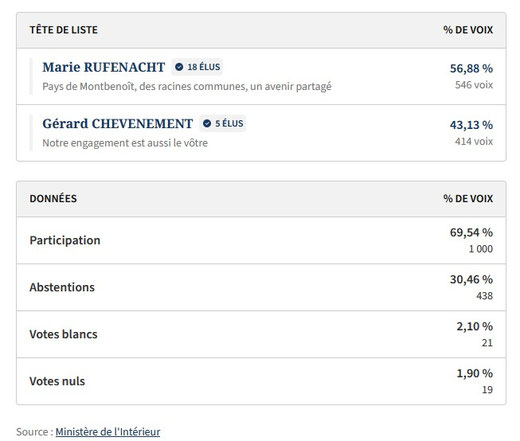Open the Ministère de l'Intérieur source link
Screen dimensions: 520x441
tap(108, 432)
